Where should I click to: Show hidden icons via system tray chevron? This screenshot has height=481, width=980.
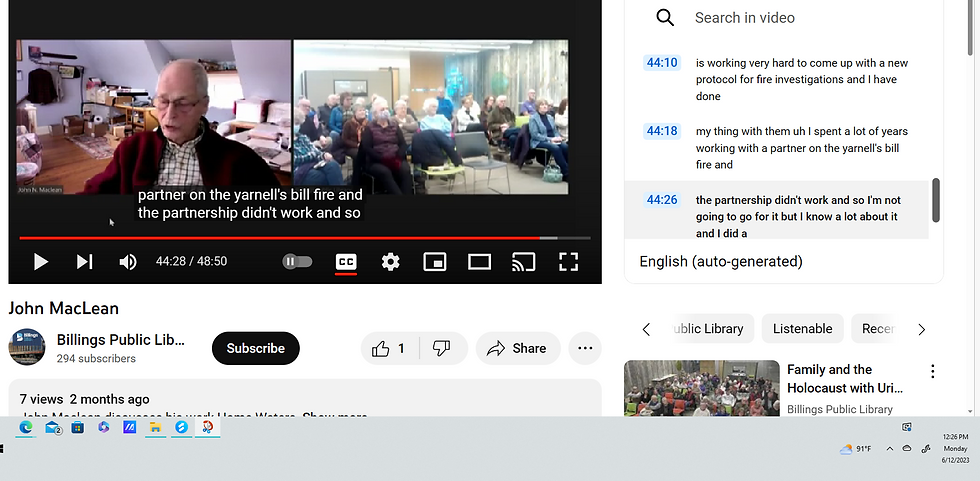pyautogui.click(x=889, y=449)
